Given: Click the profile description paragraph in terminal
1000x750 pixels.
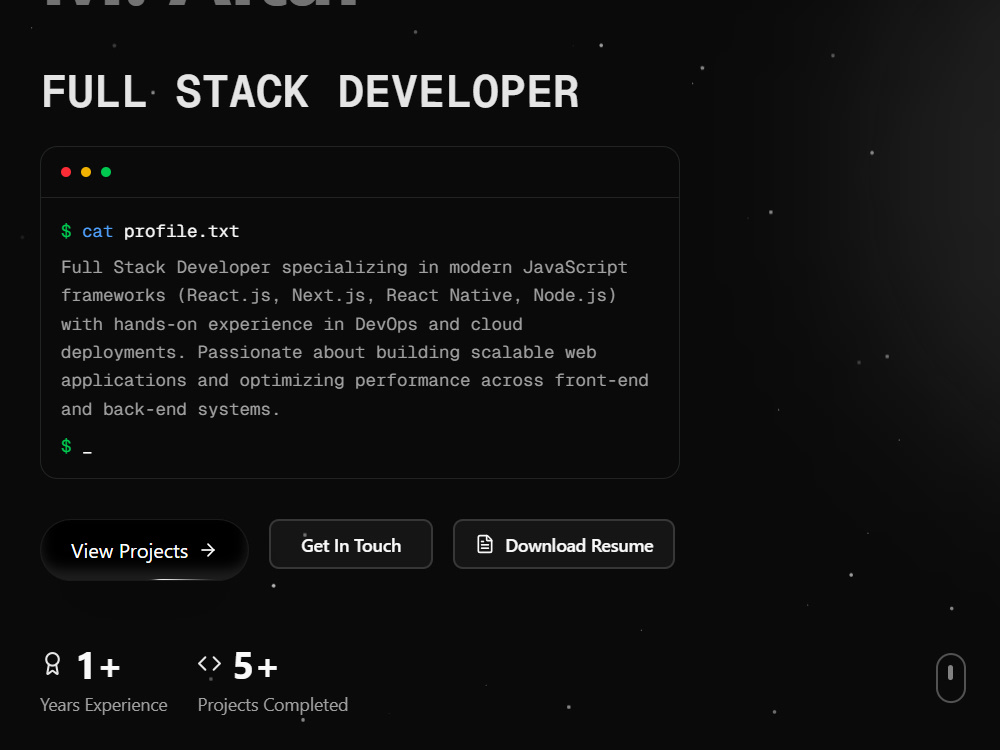Looking at the screenshot, I should click(x=355, y=338).
